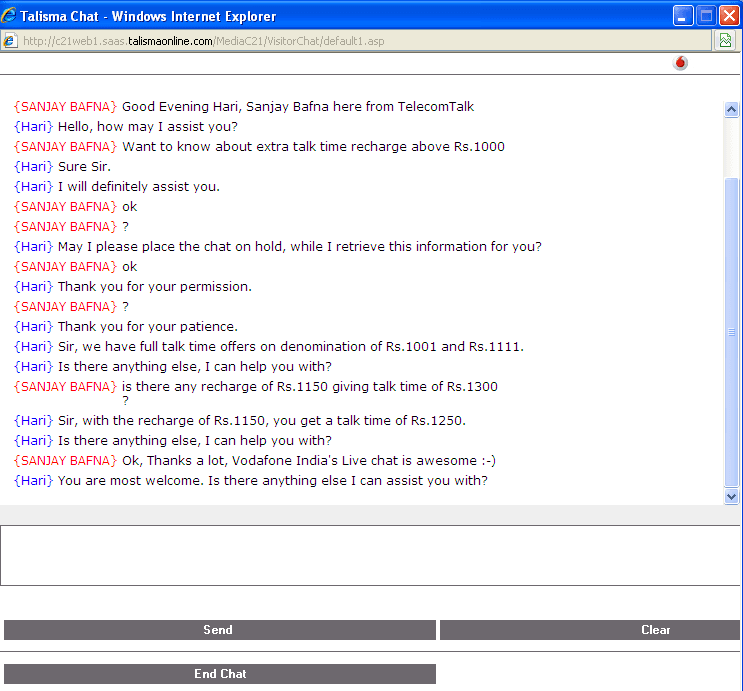Click message about denomination of Rs.1001 and Rs.1111
743x691 pixels.
coord(291,346)
